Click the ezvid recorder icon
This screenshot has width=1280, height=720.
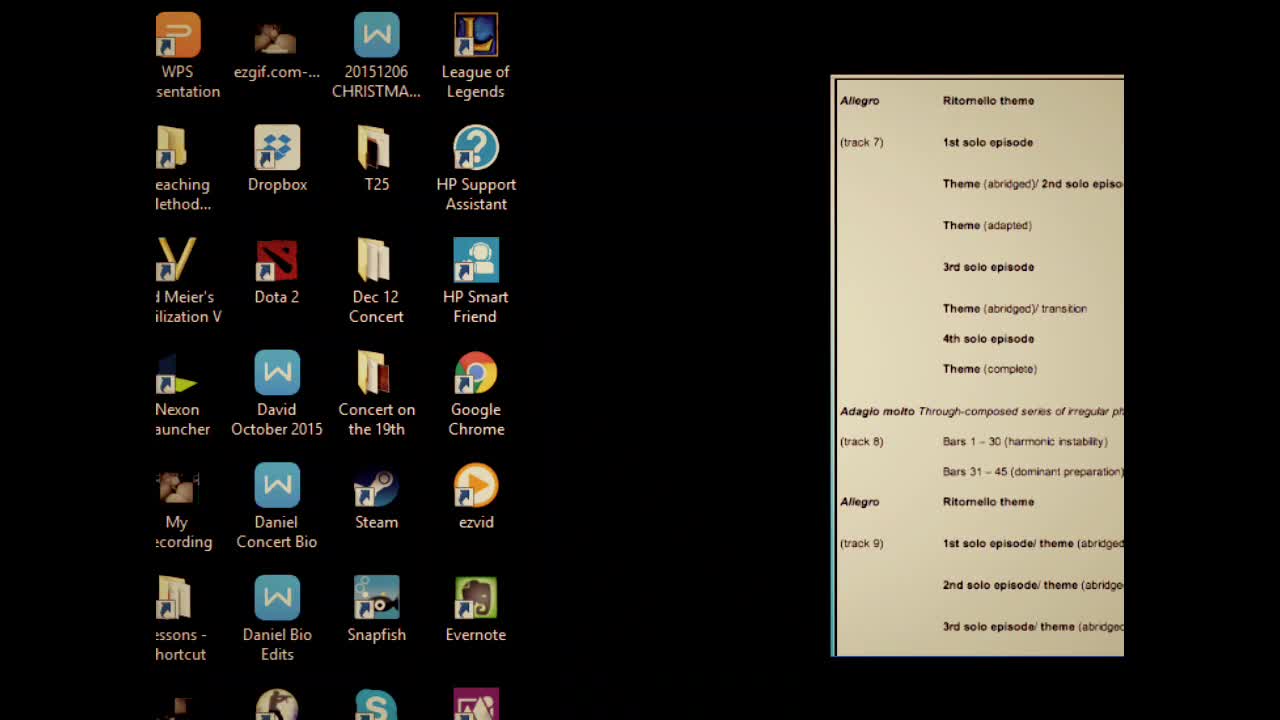pyautogui.click(x=476, y=487)
